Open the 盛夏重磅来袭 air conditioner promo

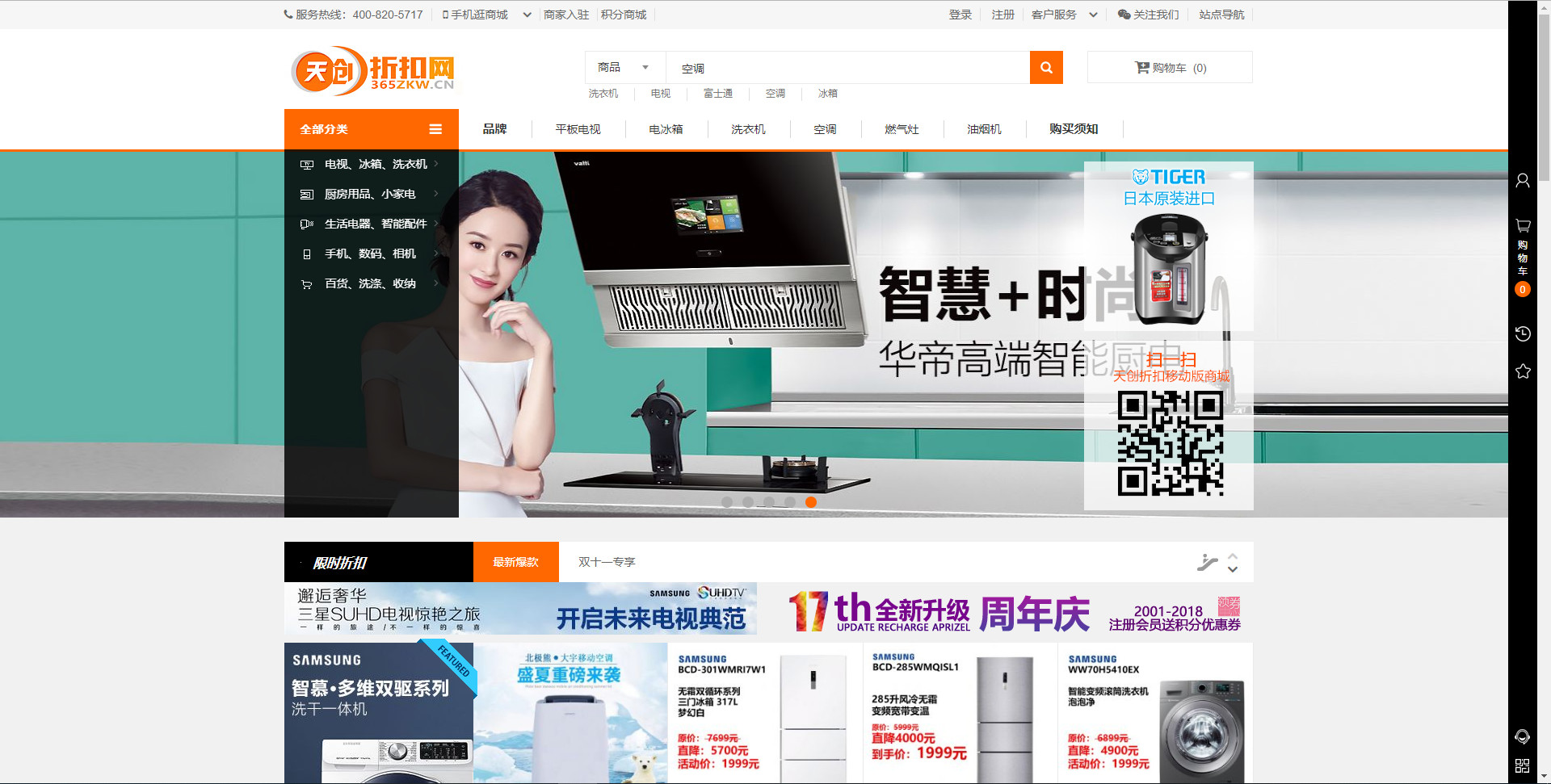[x=570, y=713]
